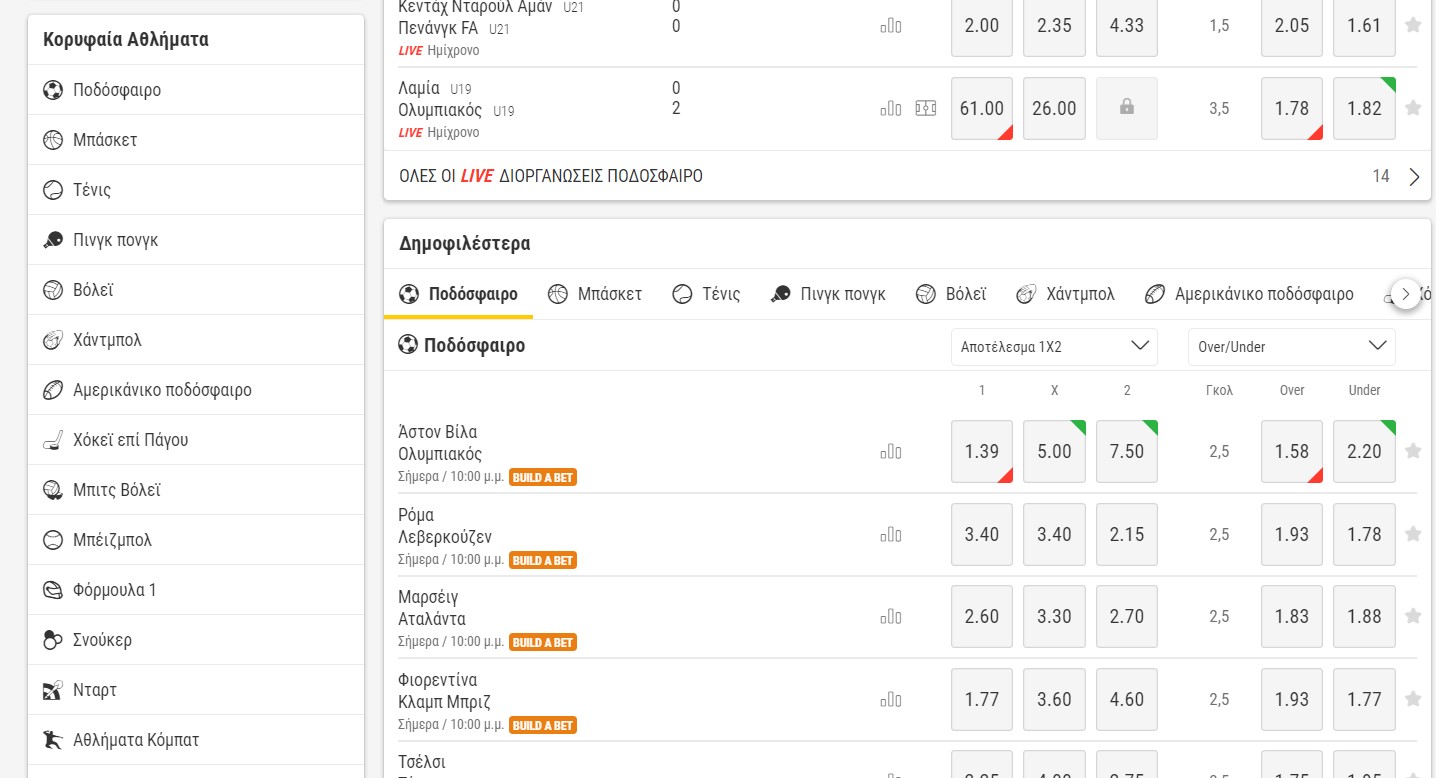The height and width of the screenshot is (778, 1436).
Task: Click BUILD A BET for Τσέλσι match row
Action: click(x=542, y=776)
